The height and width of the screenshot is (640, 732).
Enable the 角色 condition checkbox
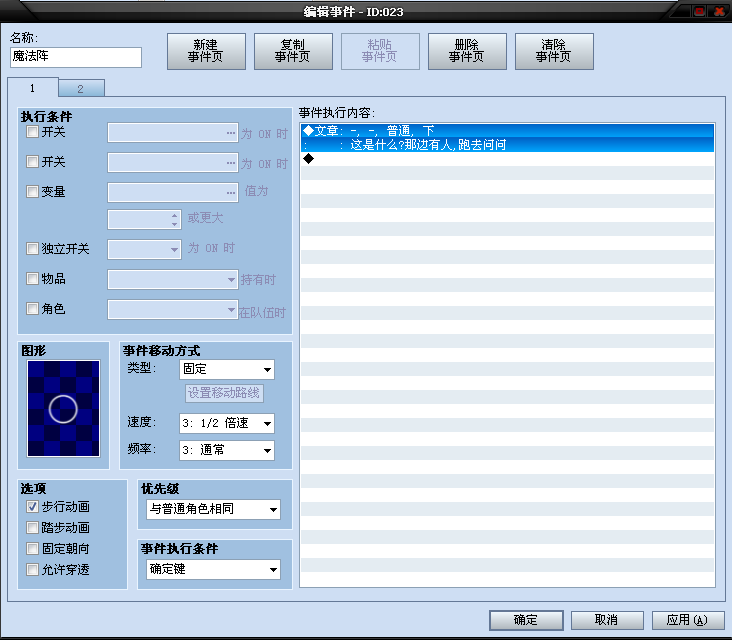(x=32, y=309)
